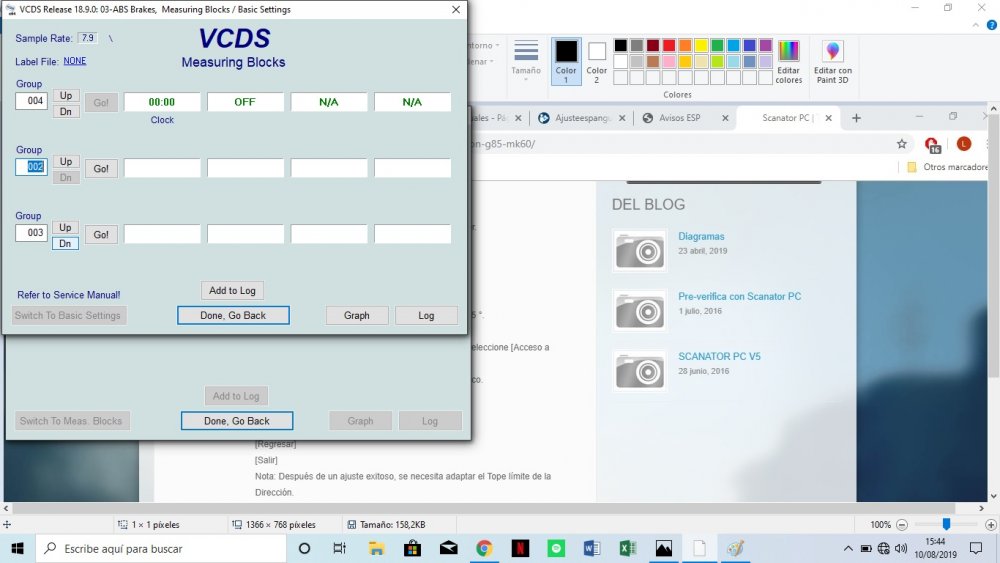Pick the yellow color in Paint palette
The height and width of the screenshot is (563, 1000).
tap(701, 45)
